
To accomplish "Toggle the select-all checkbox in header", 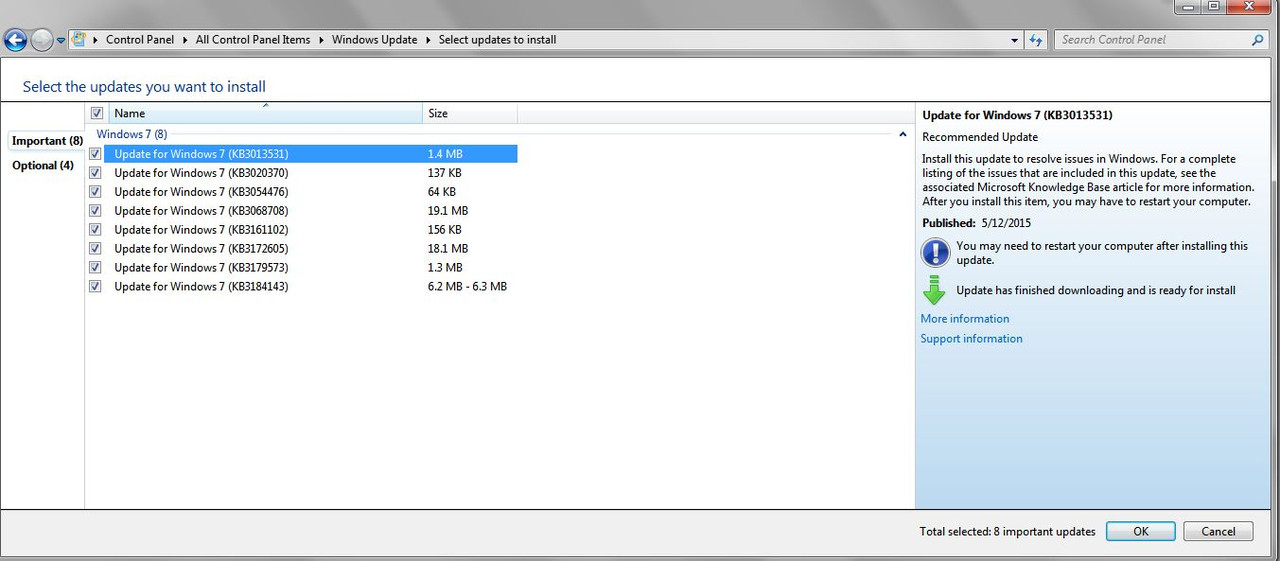I will click(x=97, y=114).
